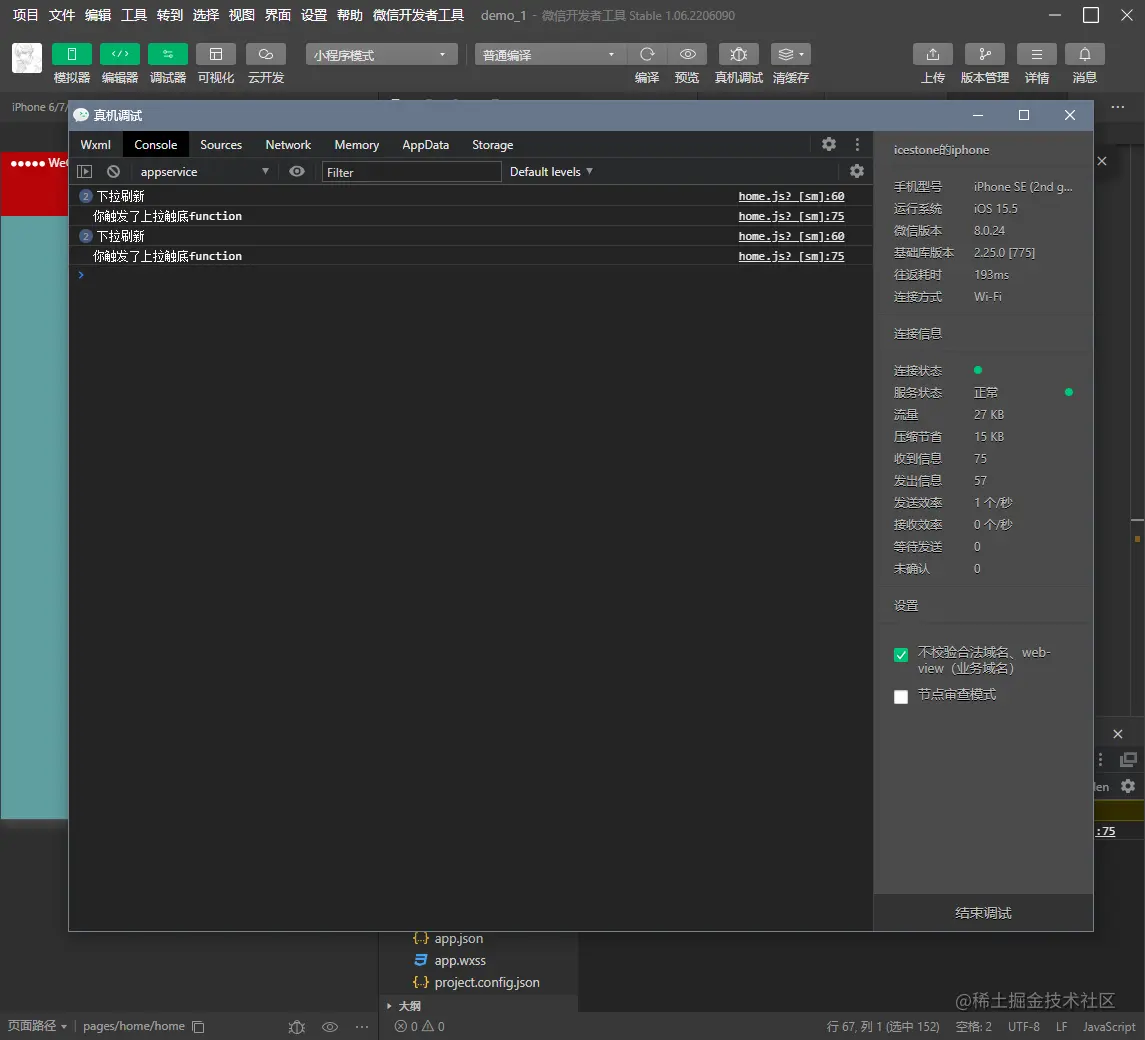Toggle the console sidebar panel icon
The image size is (1145, 1040).
(85, 172)
